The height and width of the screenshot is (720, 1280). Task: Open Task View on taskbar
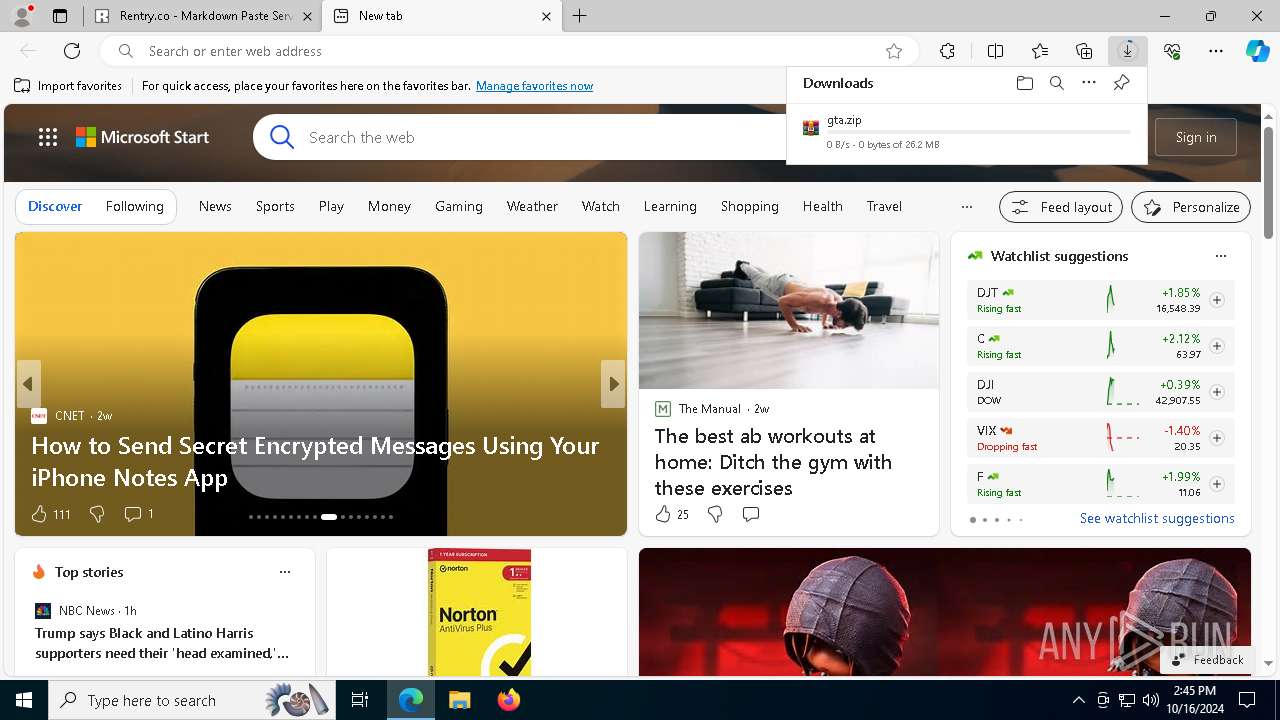coord(360,700)
